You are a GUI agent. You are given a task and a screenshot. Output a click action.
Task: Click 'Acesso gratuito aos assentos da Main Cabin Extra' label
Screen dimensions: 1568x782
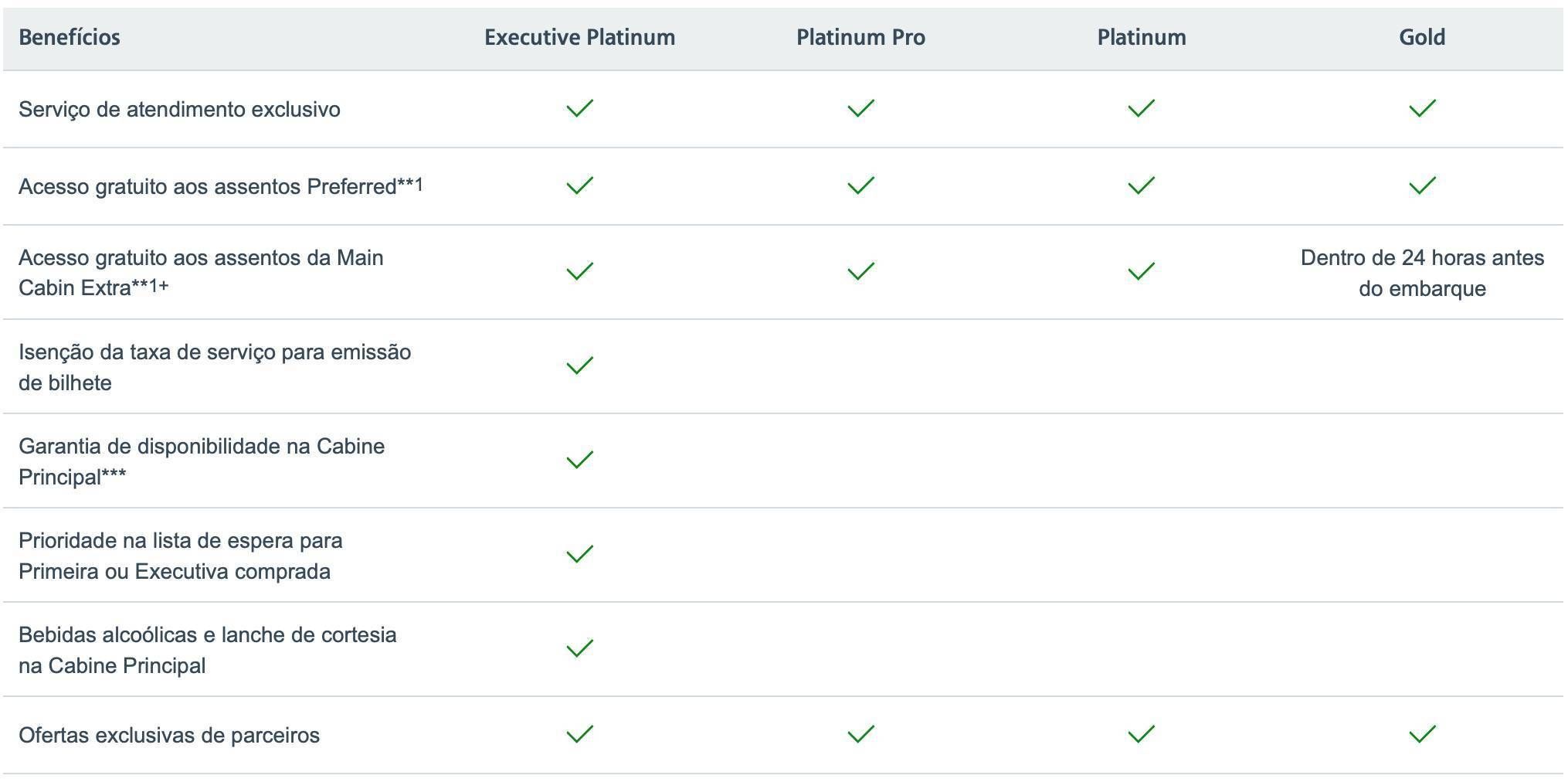point(201,273)
